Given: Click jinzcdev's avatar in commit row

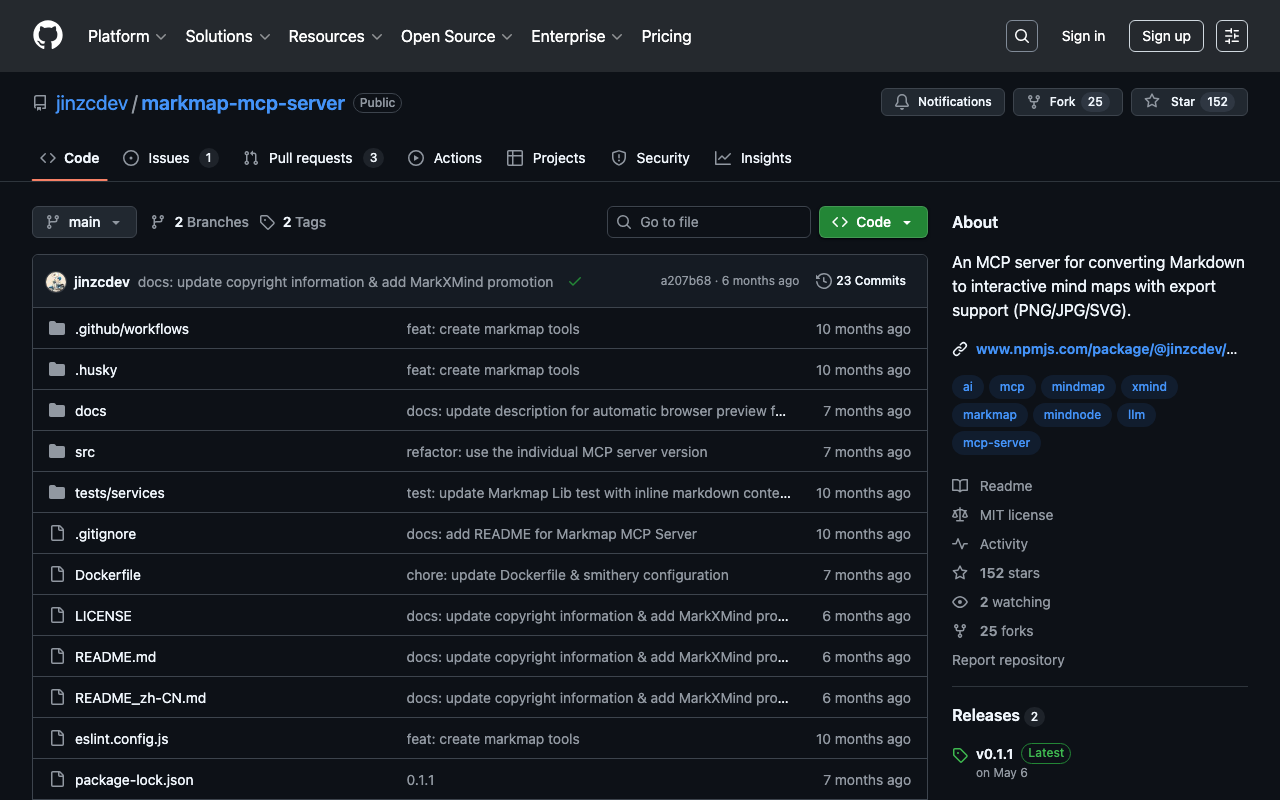Looking at the screenshot, I should 56,282.
